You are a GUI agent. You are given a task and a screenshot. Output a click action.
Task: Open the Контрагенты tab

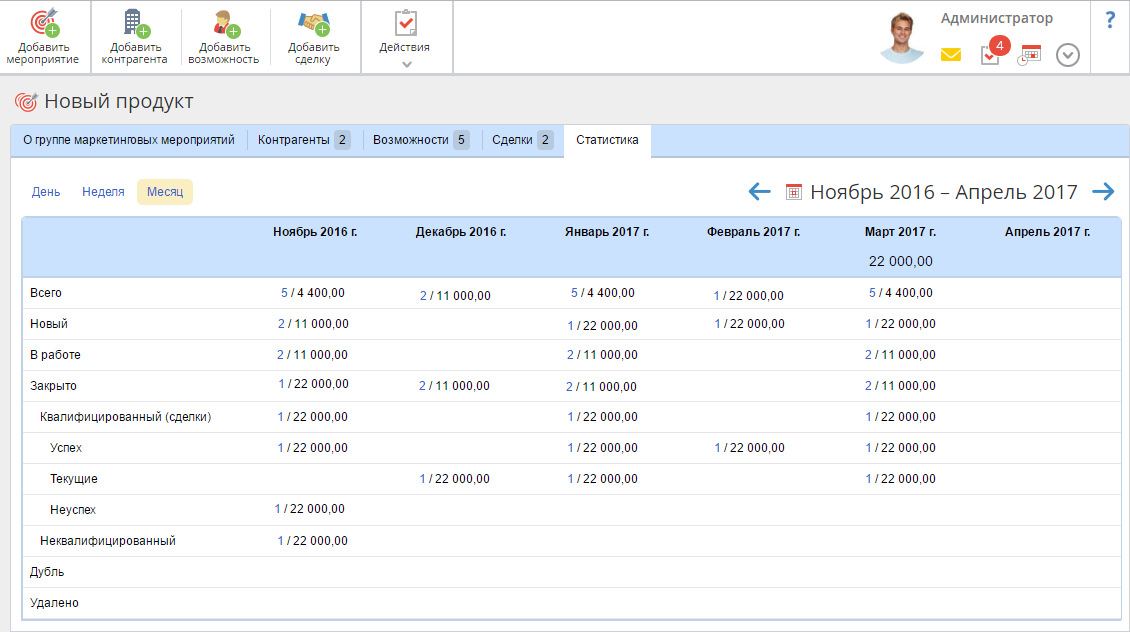coord(304,140)
